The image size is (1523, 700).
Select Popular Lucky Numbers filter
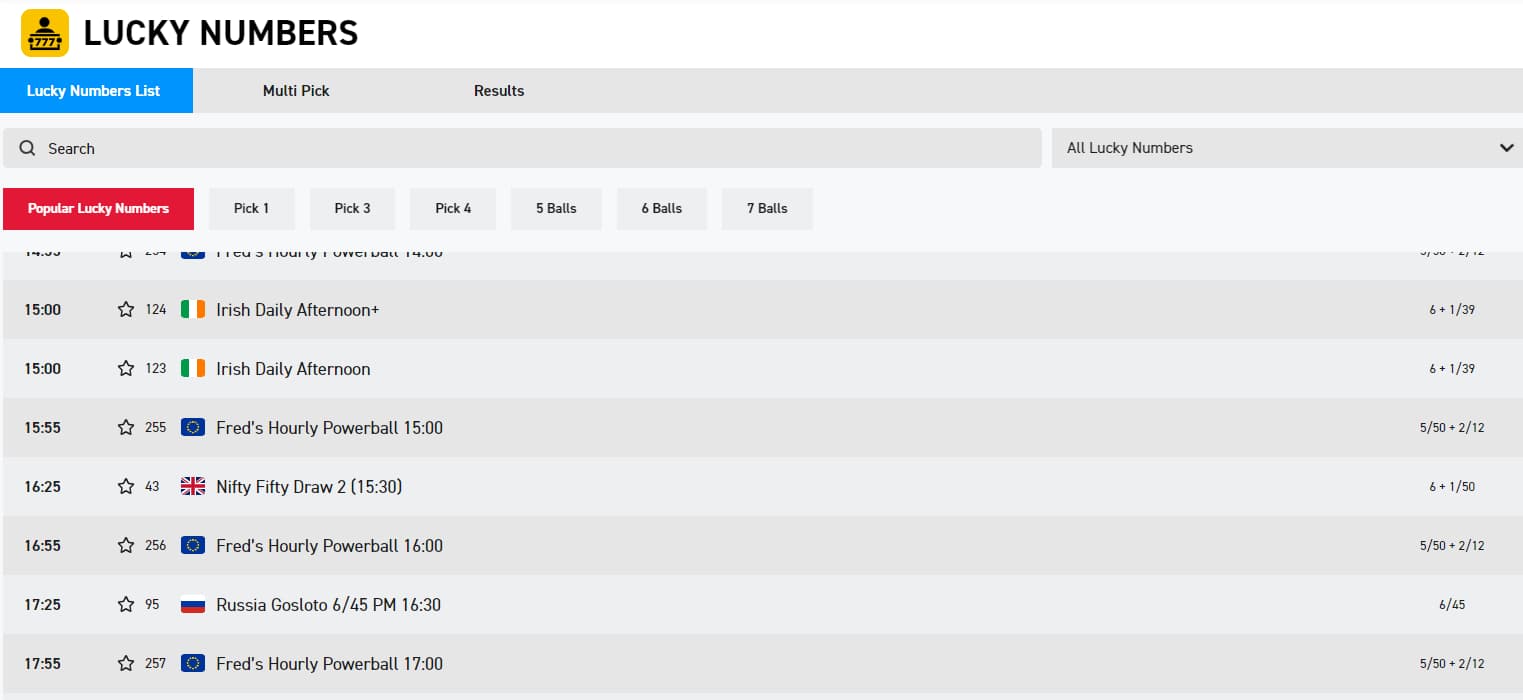98,209
